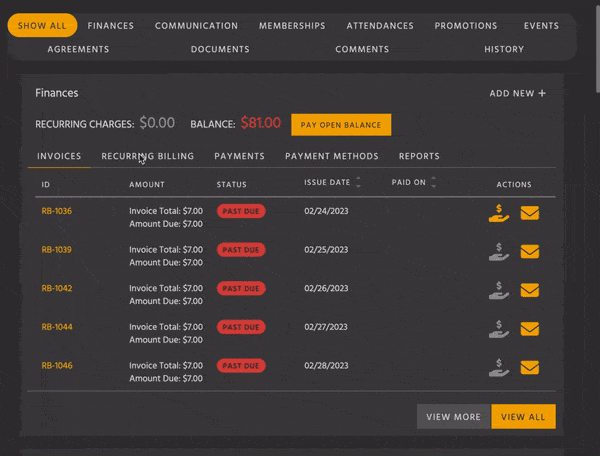Image resolution: width=600 pixels, height=456 pixels.
Task: Show the Comments tab
Action: (362, 49)
